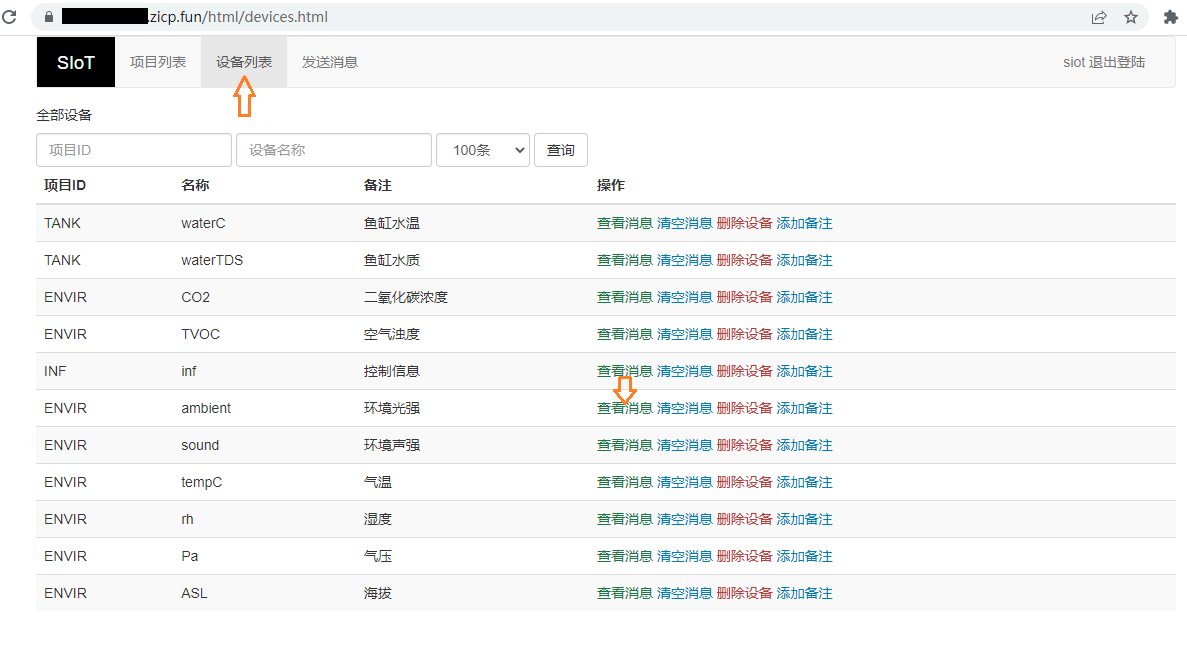View messages for rh device
The height and width of the screenshot is (659, 1187).
point(625,520)
